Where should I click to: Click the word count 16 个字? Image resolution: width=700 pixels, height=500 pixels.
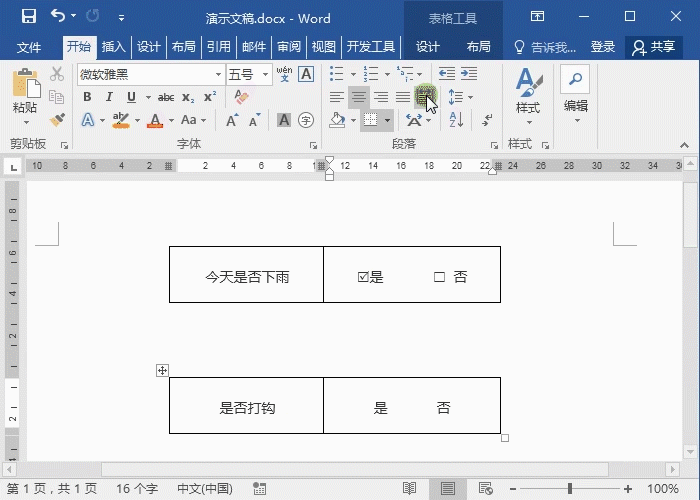point(137,488)
